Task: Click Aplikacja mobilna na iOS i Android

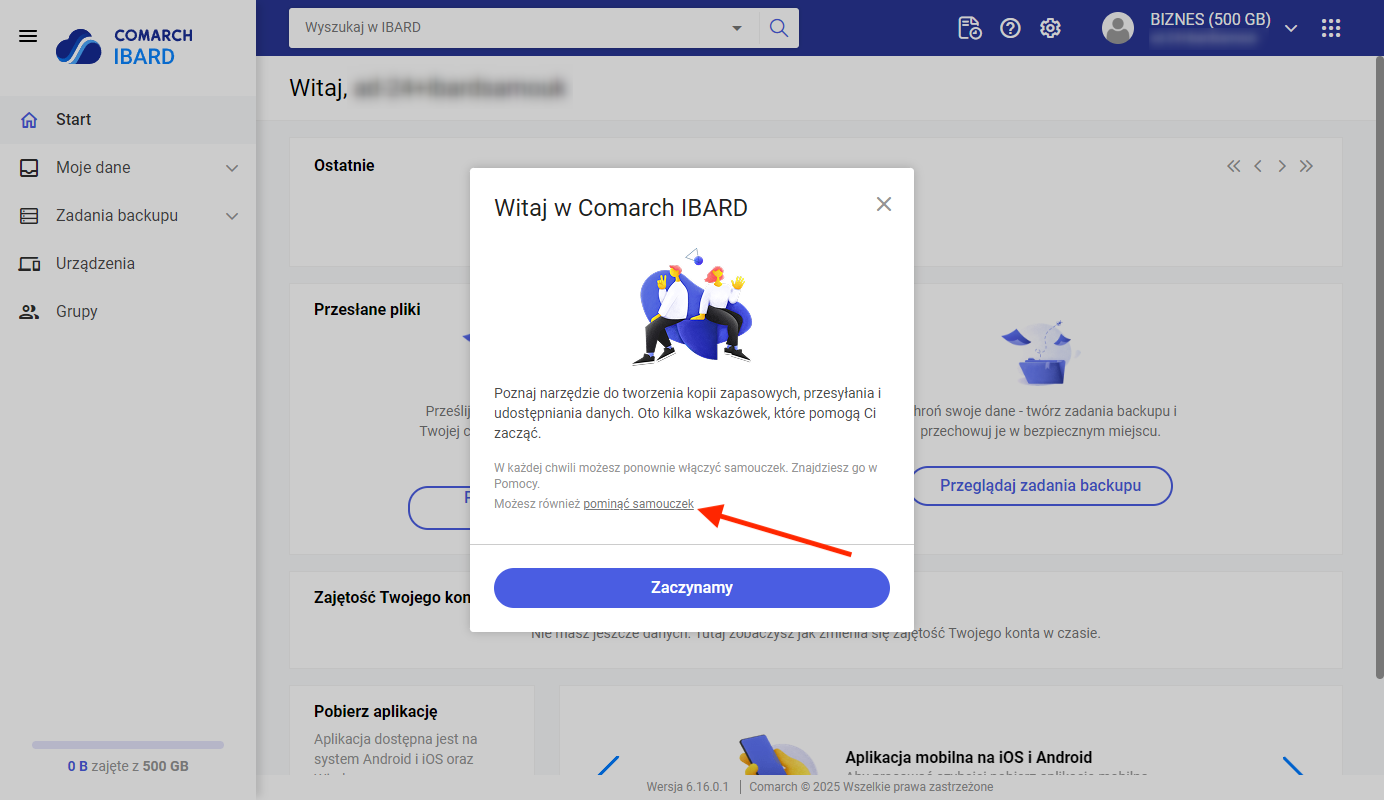Action: coord(968,758)
